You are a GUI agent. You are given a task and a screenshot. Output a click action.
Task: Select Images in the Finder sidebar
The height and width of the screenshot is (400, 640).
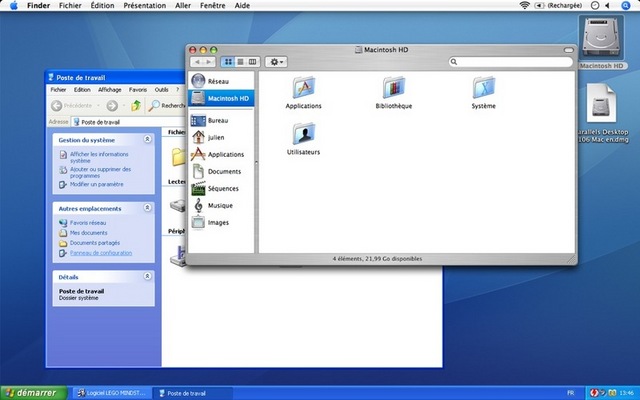click(221, 222)
